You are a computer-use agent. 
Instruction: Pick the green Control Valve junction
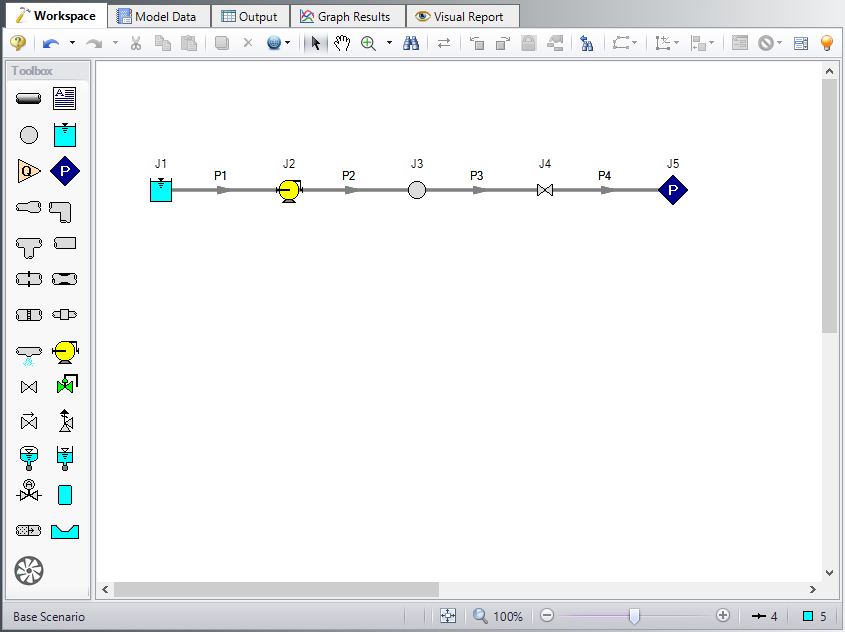coord(67,384)
